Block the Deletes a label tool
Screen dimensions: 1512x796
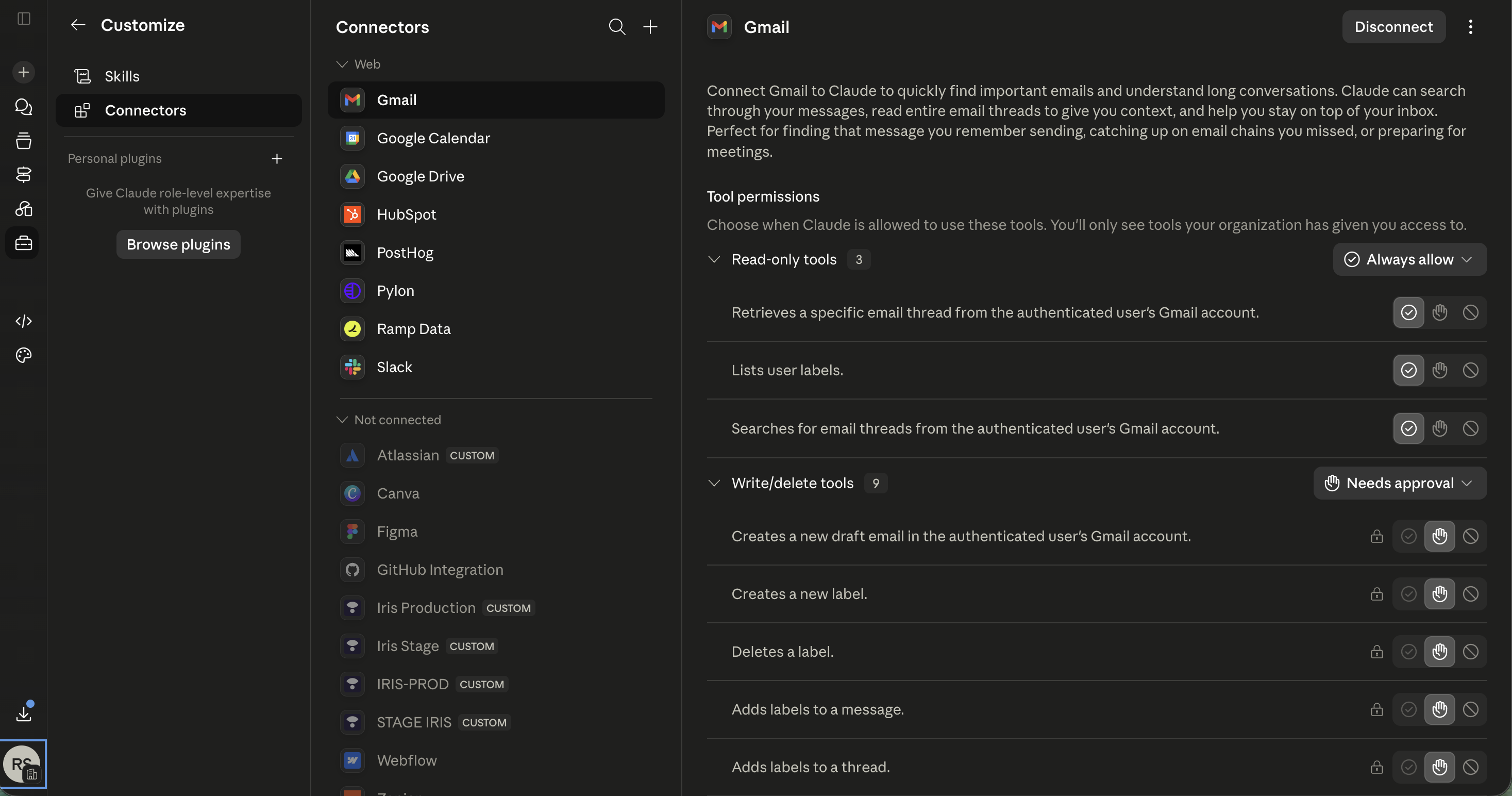point(1471,652)
